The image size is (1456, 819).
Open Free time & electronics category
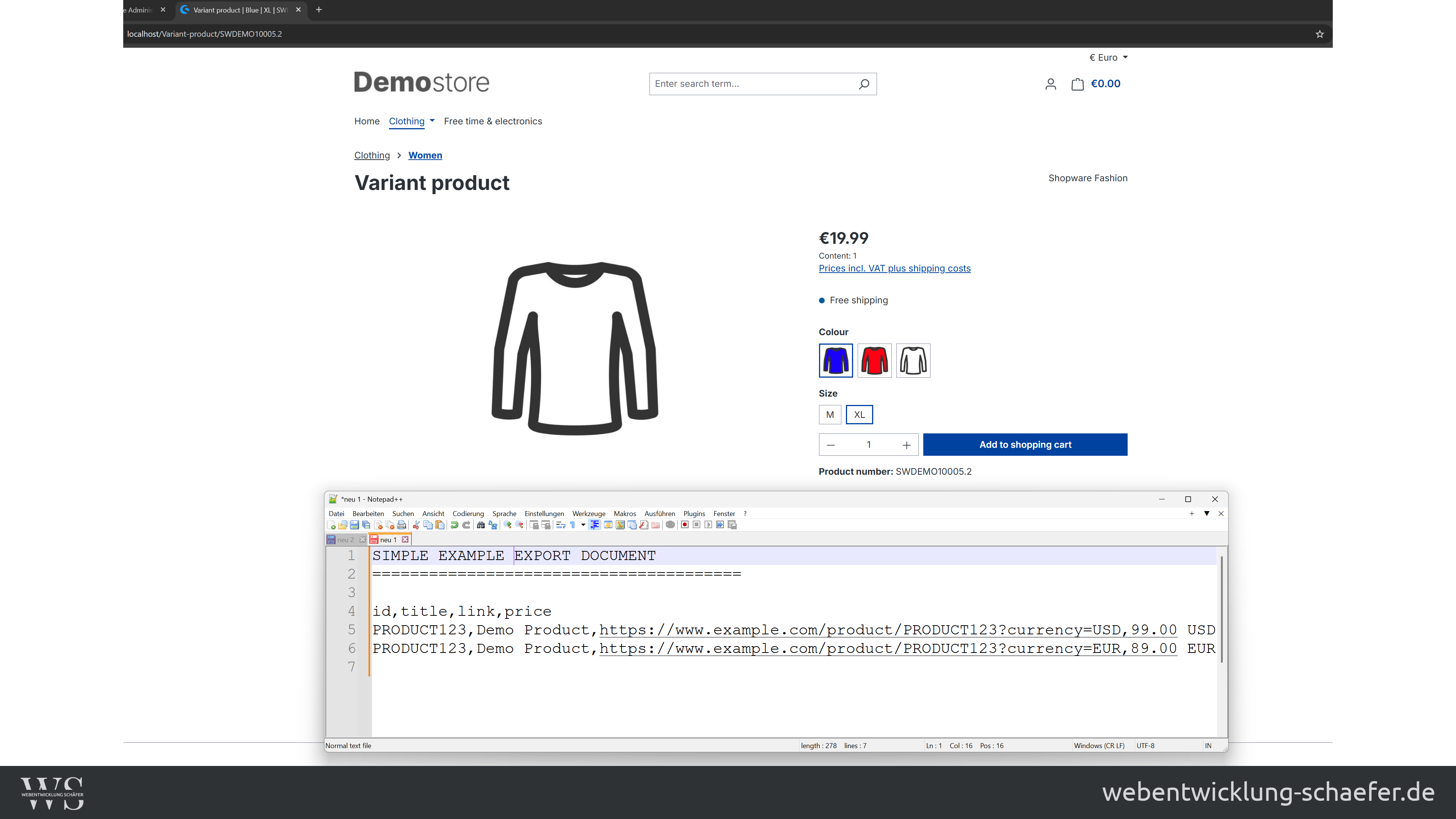(x=493, y=121)
